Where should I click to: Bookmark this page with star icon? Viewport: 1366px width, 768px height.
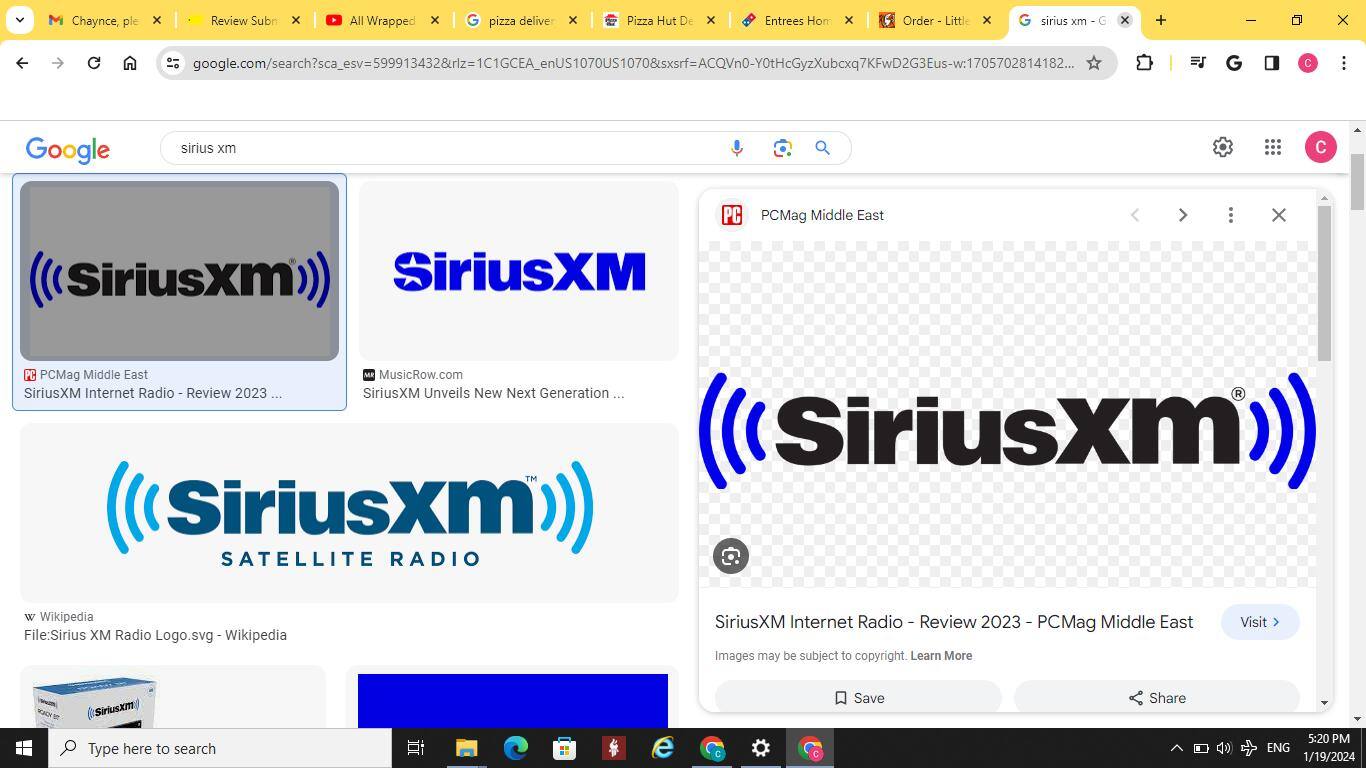1094,63
